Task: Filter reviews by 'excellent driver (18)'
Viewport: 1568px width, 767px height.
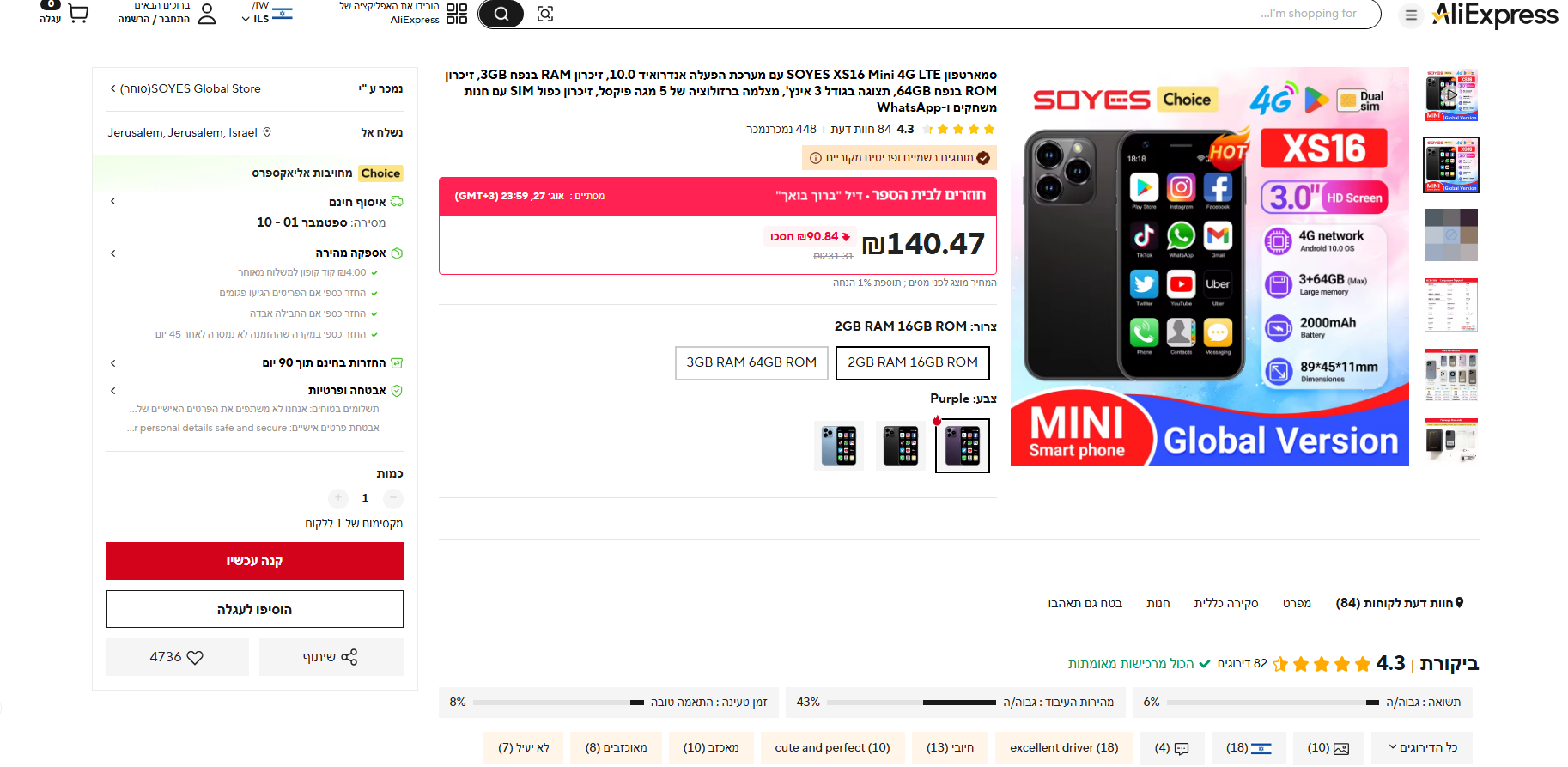Action: point(1064,748)
